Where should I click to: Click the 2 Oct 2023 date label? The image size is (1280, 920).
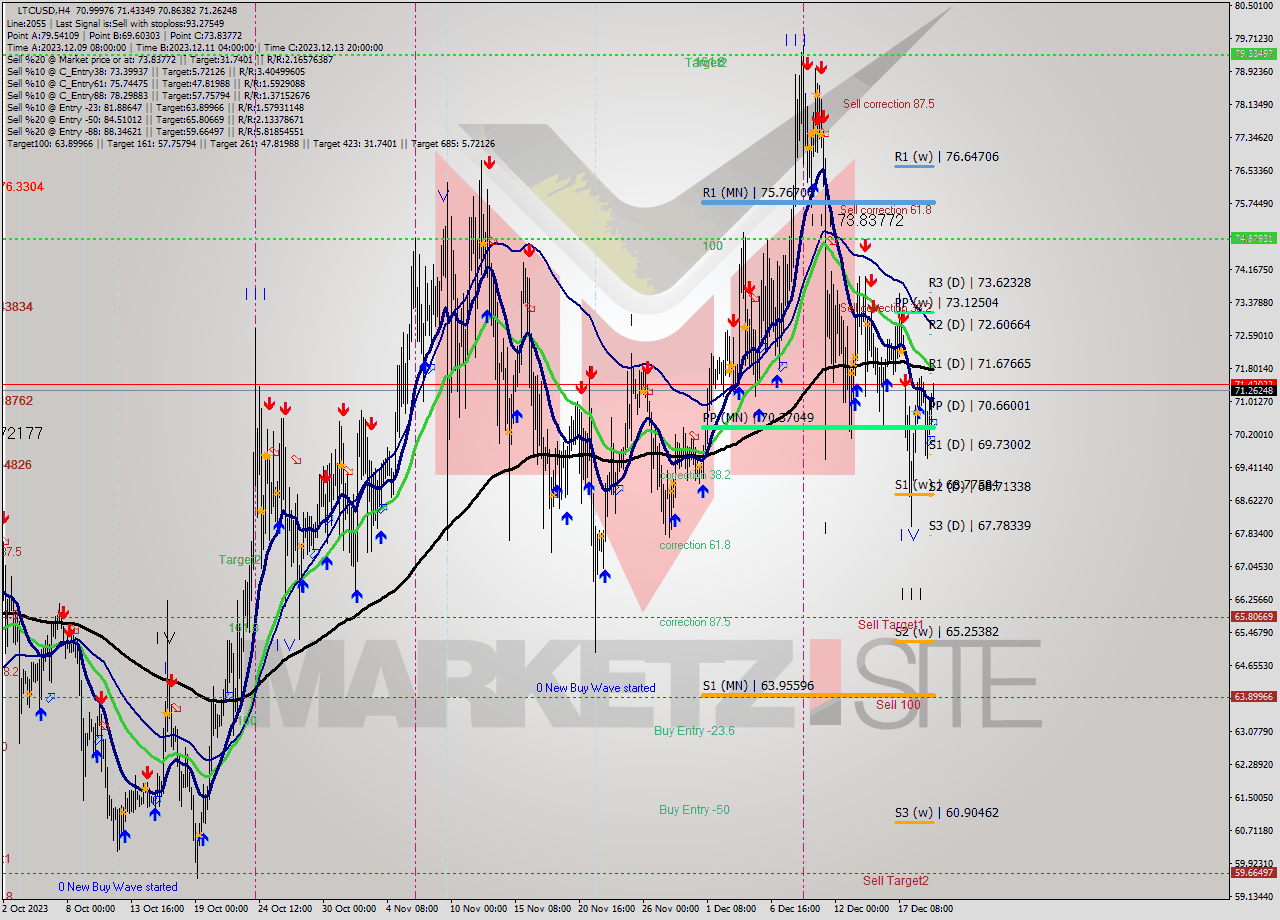click(x=26, y=909)
